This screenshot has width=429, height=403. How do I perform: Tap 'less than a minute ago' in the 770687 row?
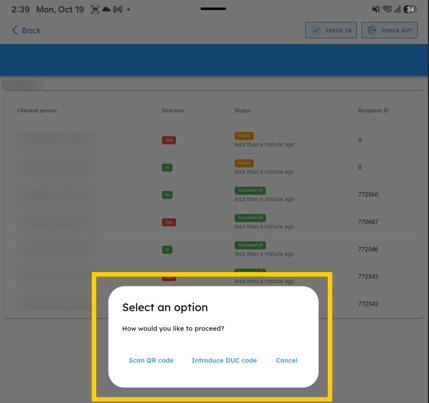click(x=264, y=226)
